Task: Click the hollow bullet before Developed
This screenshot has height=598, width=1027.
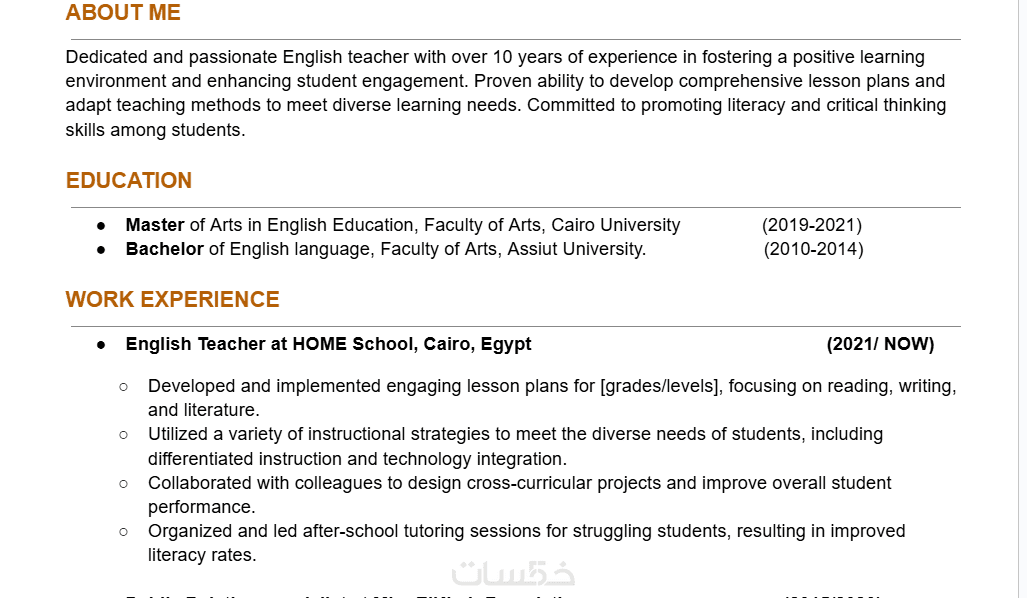Action: (x=124, y=386)
